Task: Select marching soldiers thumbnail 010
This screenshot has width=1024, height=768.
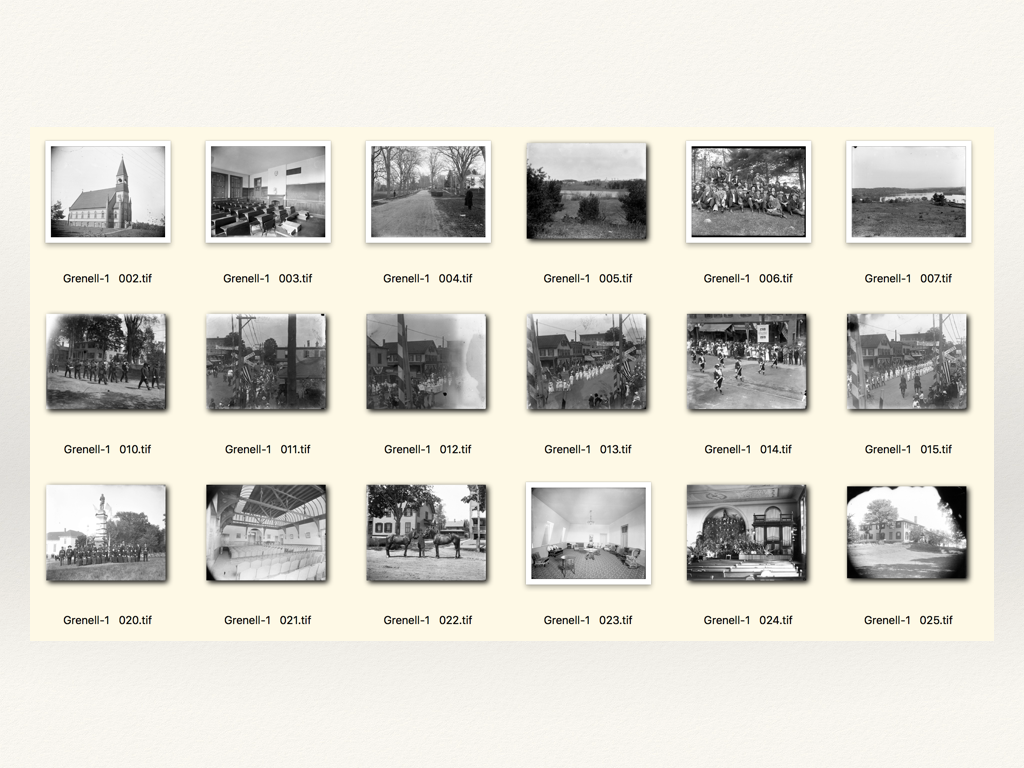Action: (106, 362)
